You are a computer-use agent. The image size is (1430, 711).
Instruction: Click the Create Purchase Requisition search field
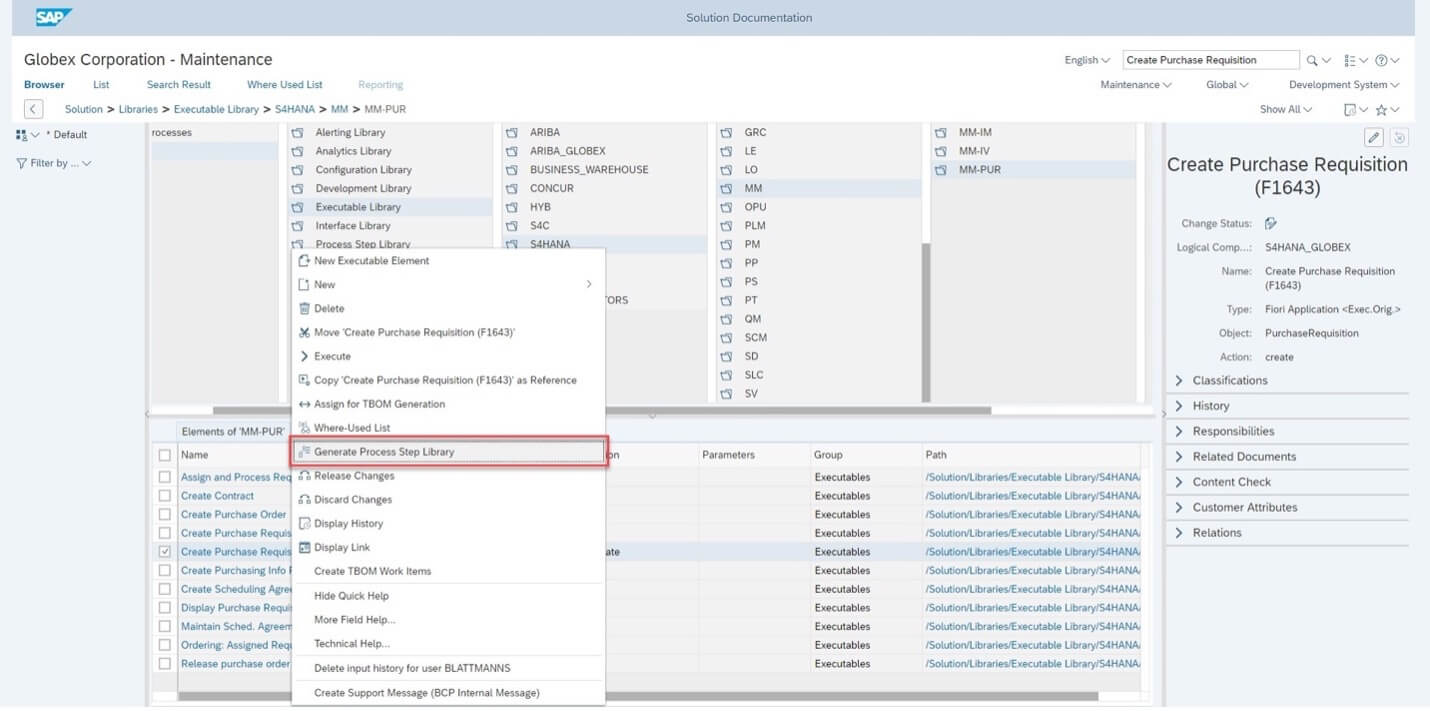click(1210, 60)
